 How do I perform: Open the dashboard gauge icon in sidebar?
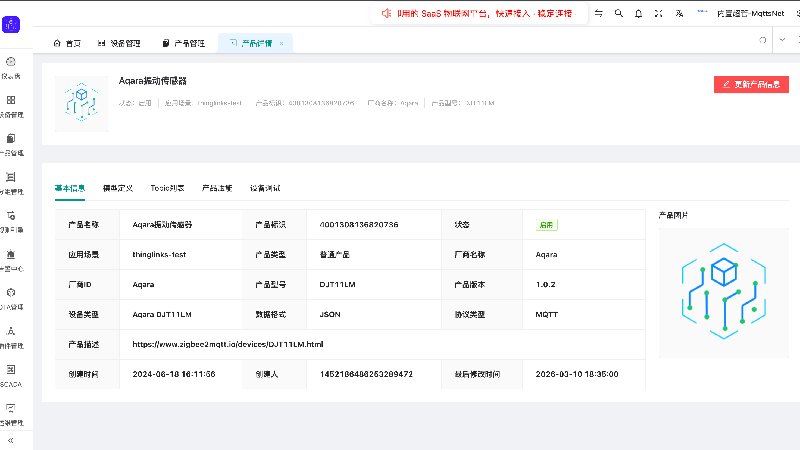click(11, 62)
